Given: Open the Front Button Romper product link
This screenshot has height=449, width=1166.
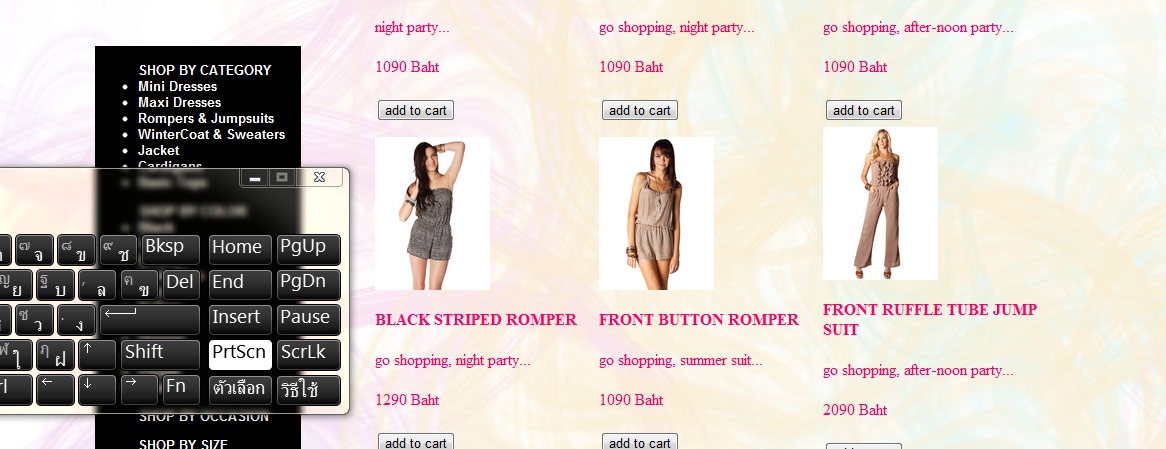Looking at the screenshot, I should click(x=699, y=320).
